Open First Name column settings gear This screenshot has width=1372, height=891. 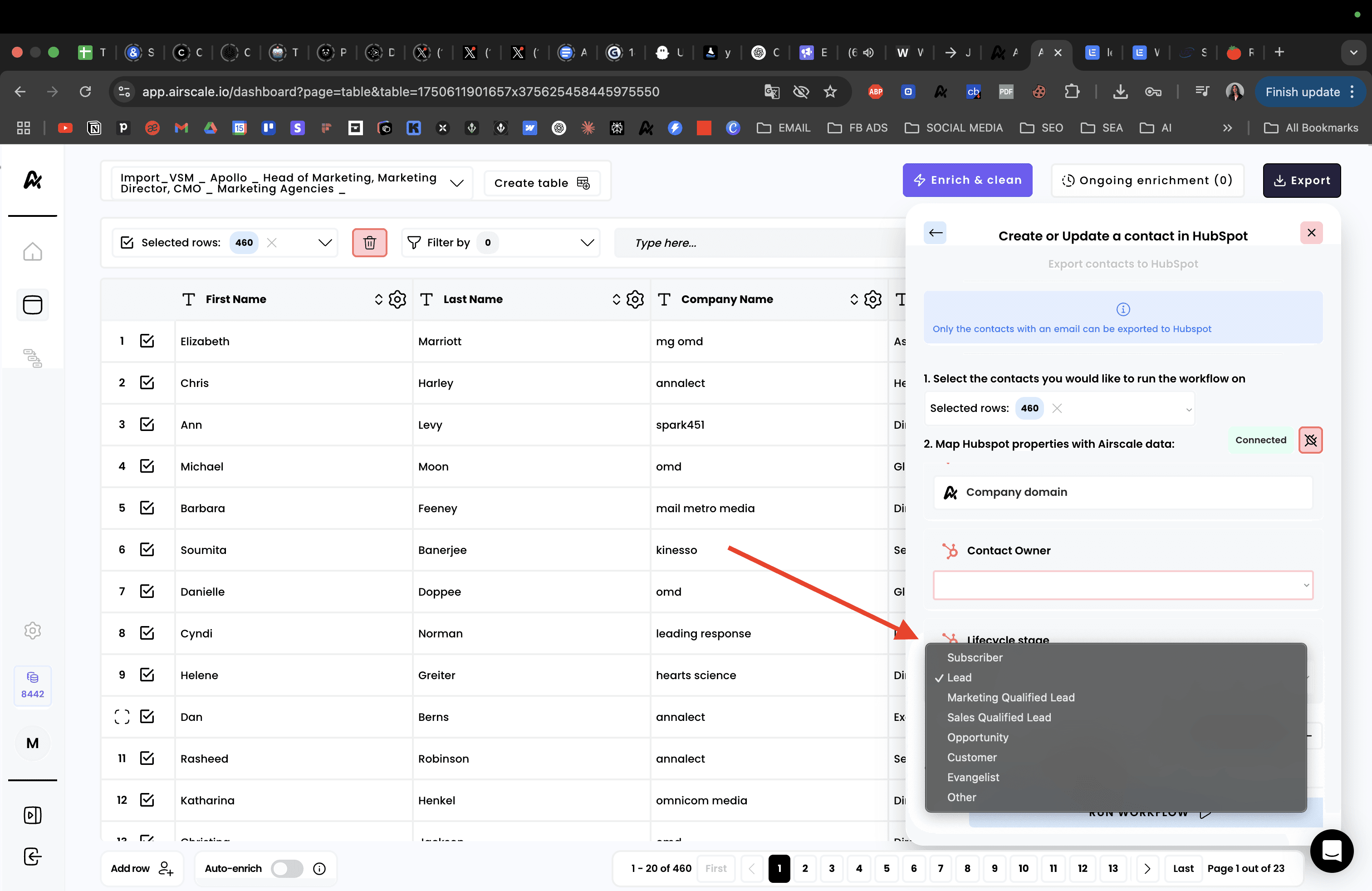(x=397, y=299)
